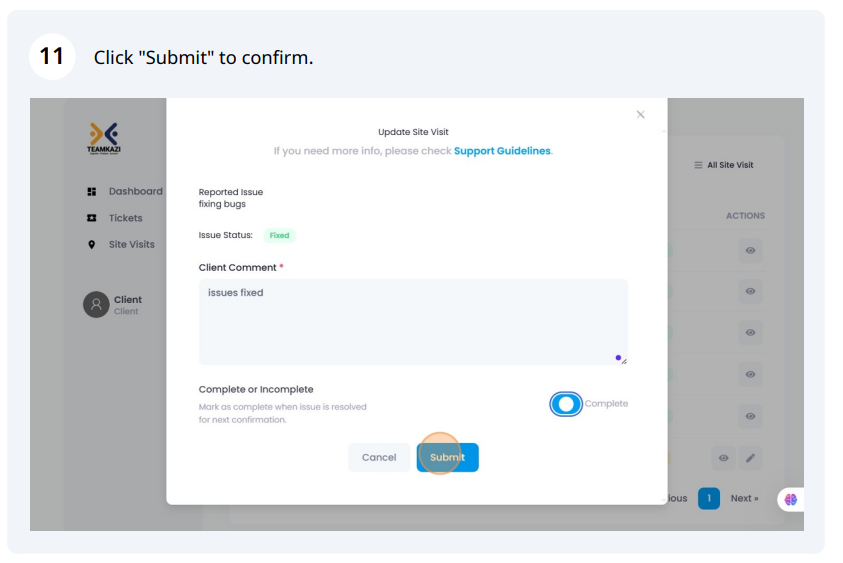Click Submit to confirm update
The width and height of the screenshot is (843, 563).
point(447,458)
